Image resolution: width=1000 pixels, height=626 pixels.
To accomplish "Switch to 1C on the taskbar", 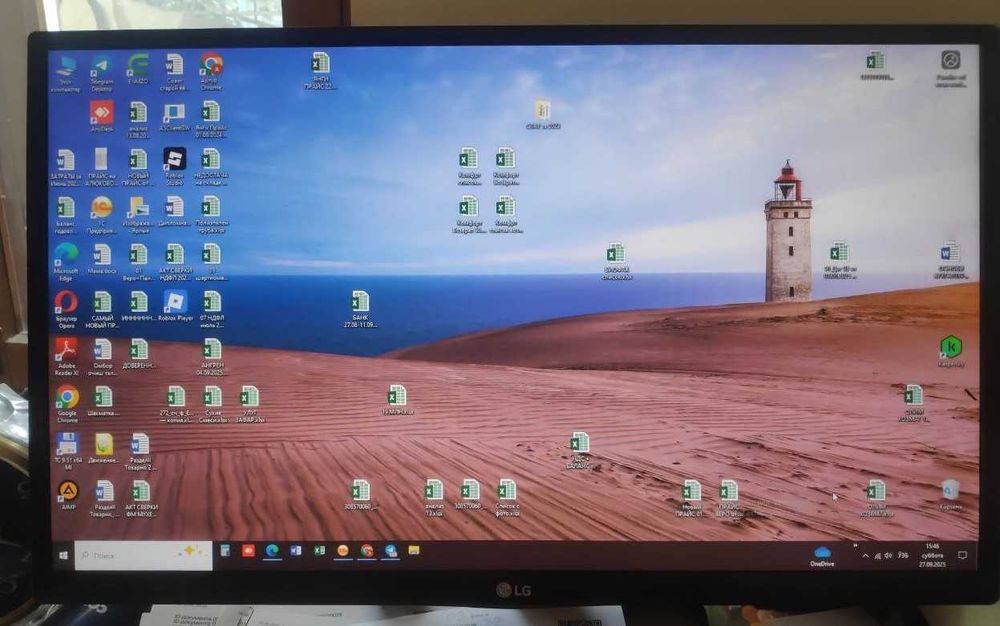I will [x=343, y=550].
